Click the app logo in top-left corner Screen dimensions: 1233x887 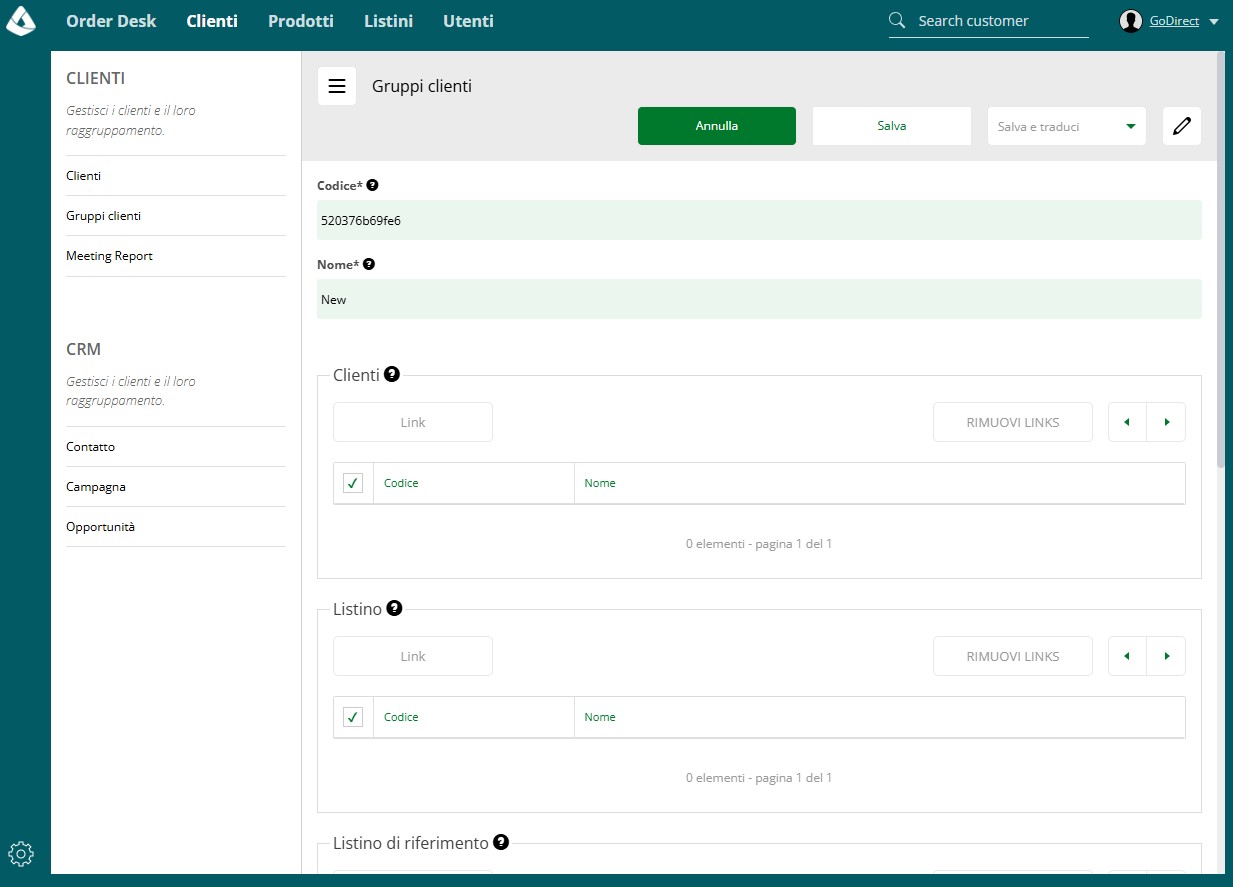tap(20, 20)
